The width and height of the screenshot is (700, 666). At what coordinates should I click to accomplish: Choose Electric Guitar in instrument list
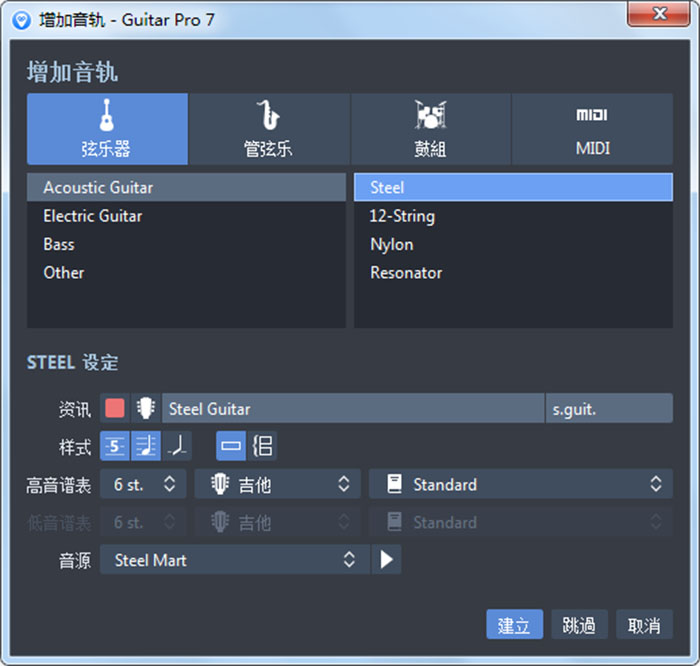coord(186,216)
